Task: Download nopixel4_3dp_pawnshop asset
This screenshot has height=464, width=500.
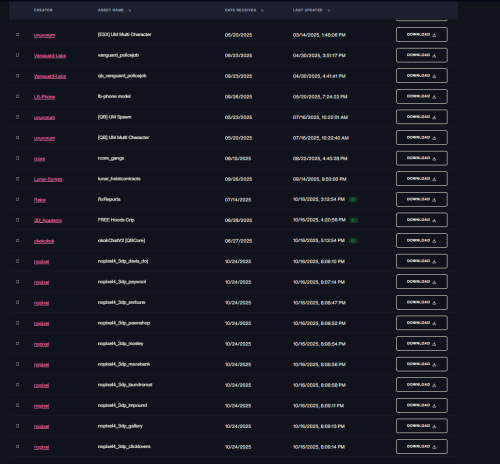Action: 422,323
